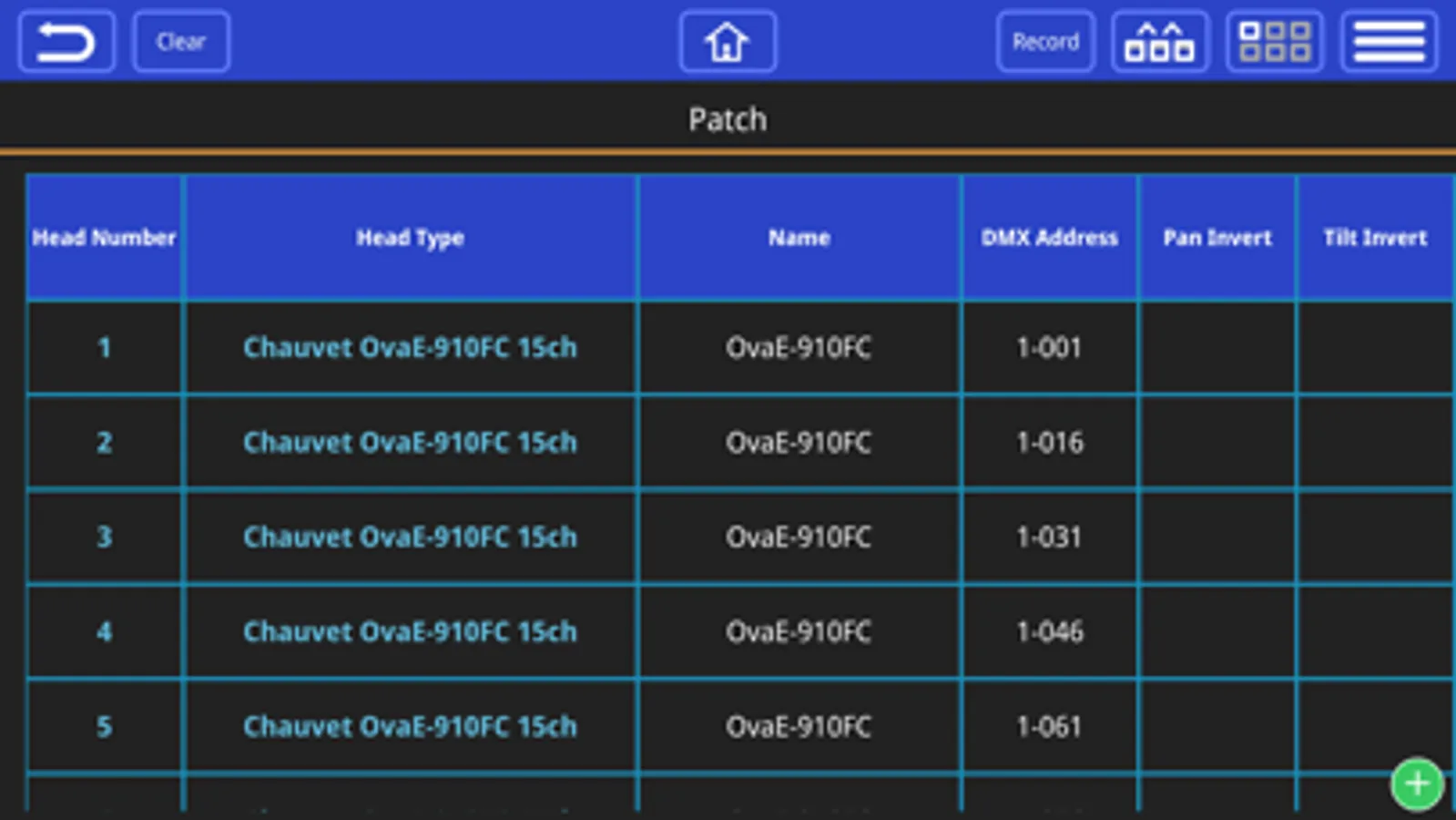Toggle Pan Invert for head 3
Screen dimensions: 1456x820
pyautogui.click(x=1217, y=538)
